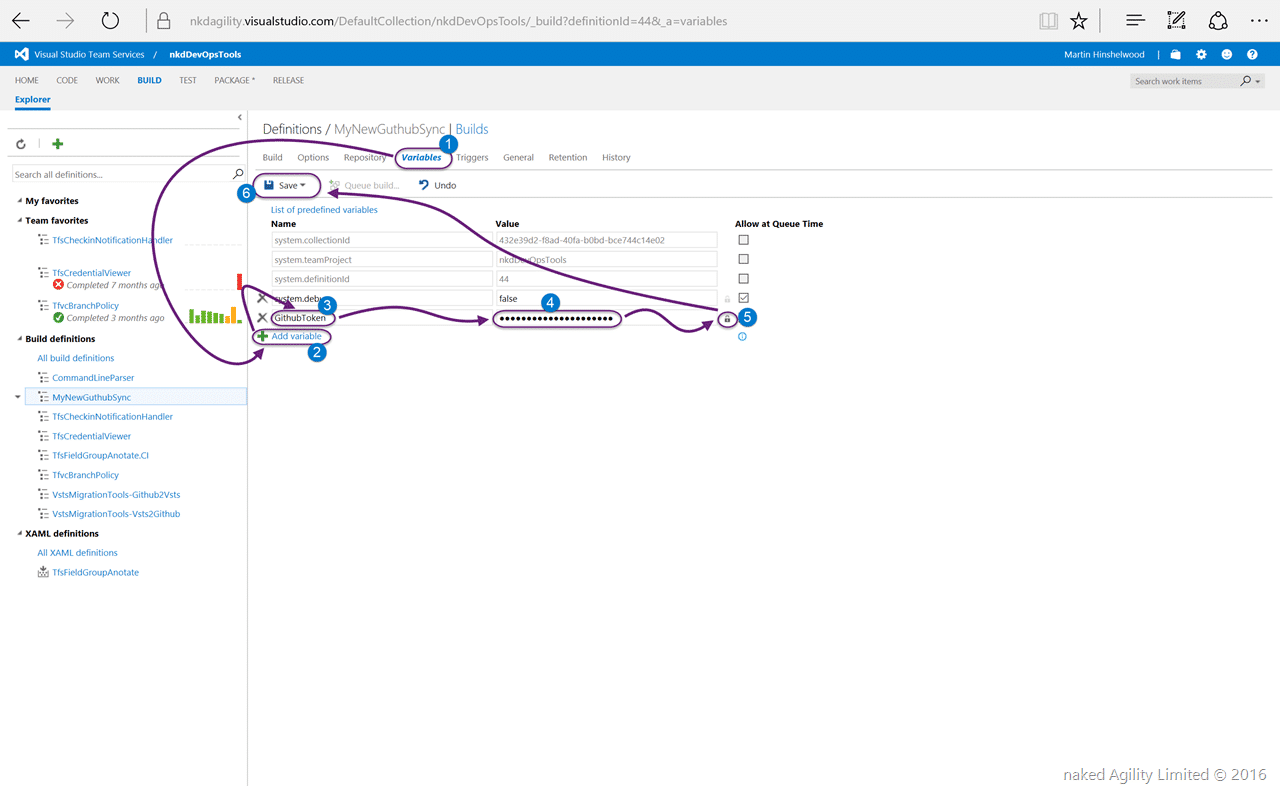Viewport: 1280px width, 786px height.
Task: Open List of predefined variables link
Action: tap(324, 210)
